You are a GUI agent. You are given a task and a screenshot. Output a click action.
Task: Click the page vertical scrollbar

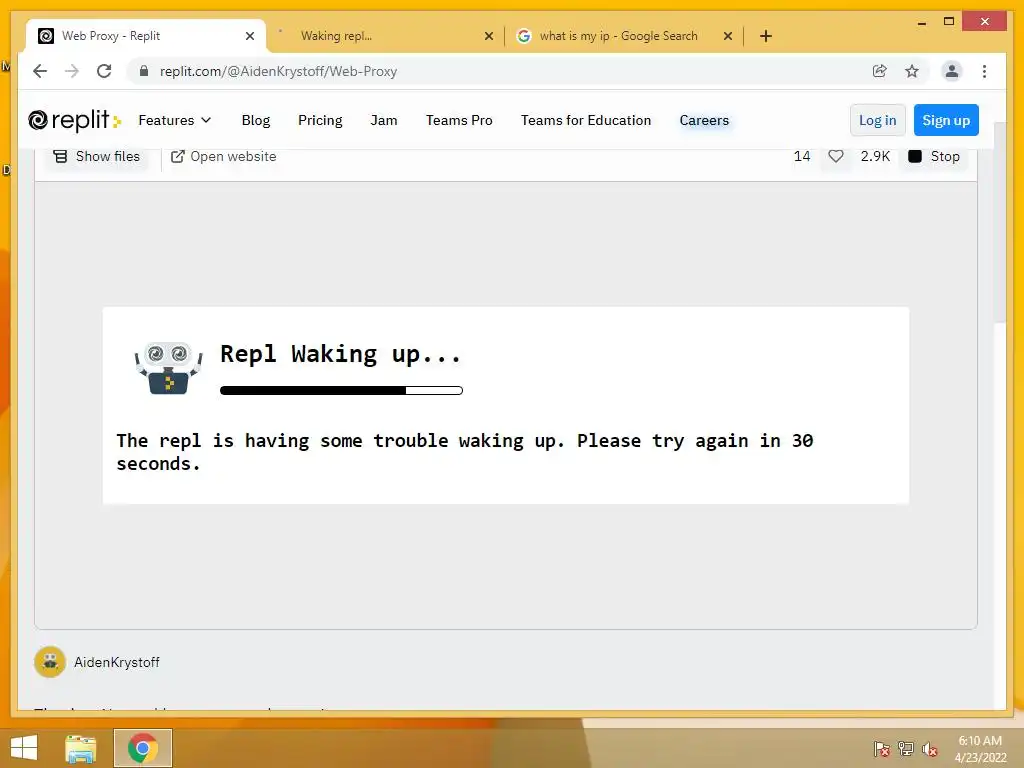click(999, 222)
